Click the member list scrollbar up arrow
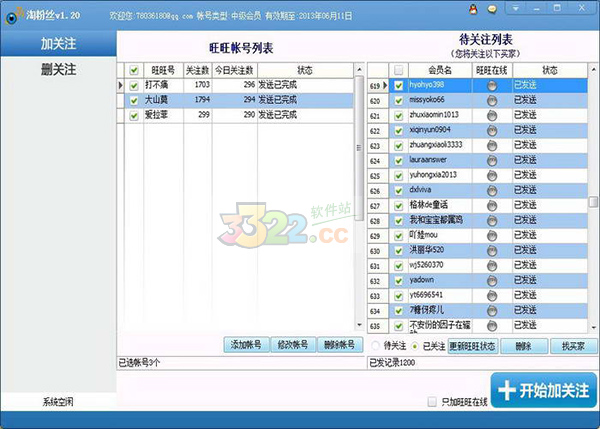This screenshot has width=600, height=429. click(593, 70)
